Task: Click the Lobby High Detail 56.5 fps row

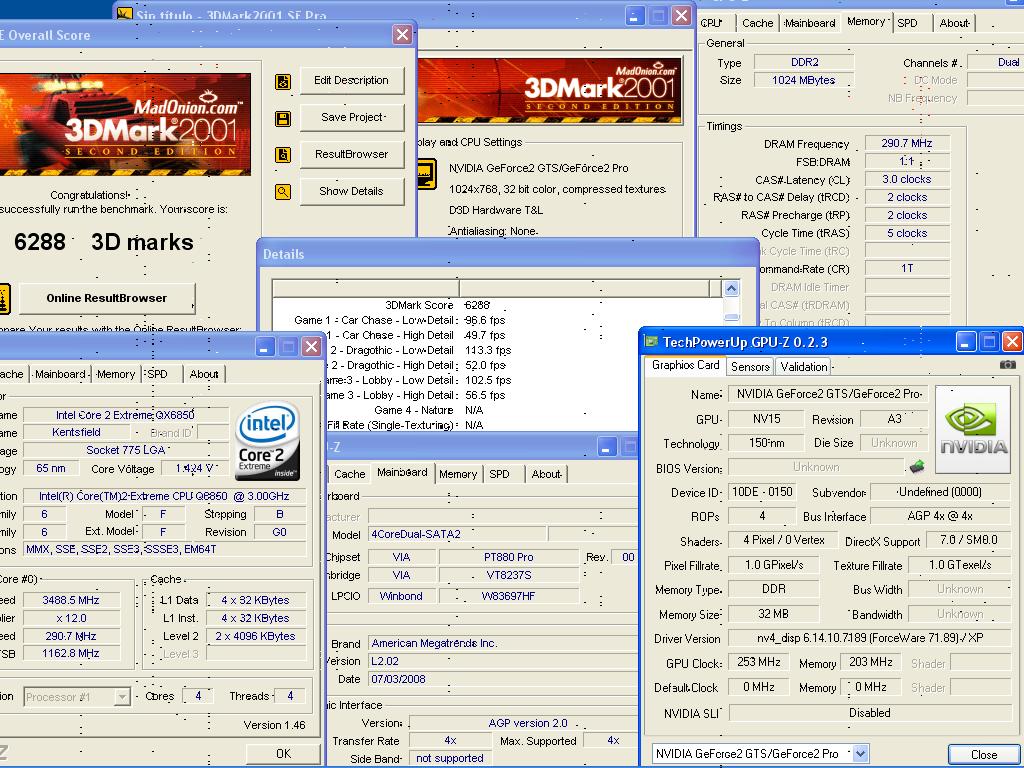Action: point(498,395)
